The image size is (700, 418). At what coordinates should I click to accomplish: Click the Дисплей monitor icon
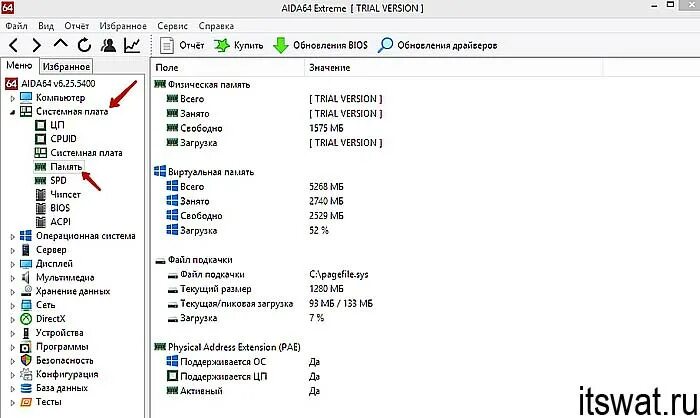pos(26,264)
